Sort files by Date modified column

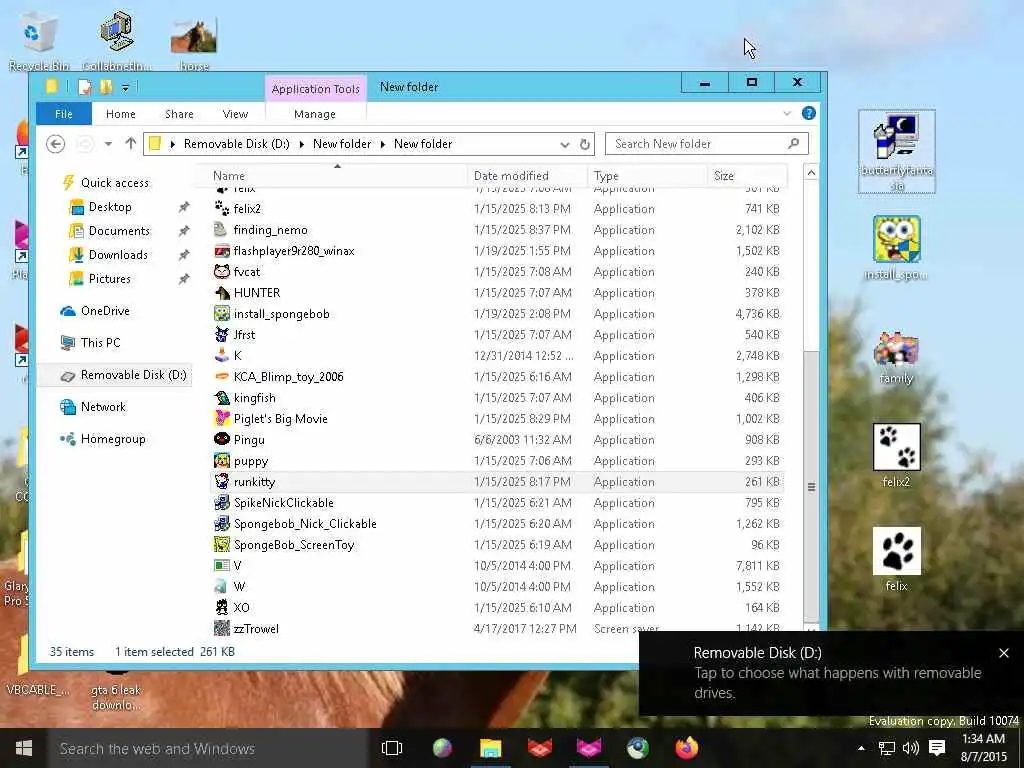[x=527, y=175]
